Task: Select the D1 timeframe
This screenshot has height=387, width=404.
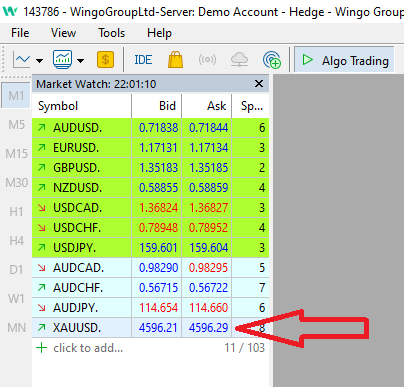Action: click(16, 270)
